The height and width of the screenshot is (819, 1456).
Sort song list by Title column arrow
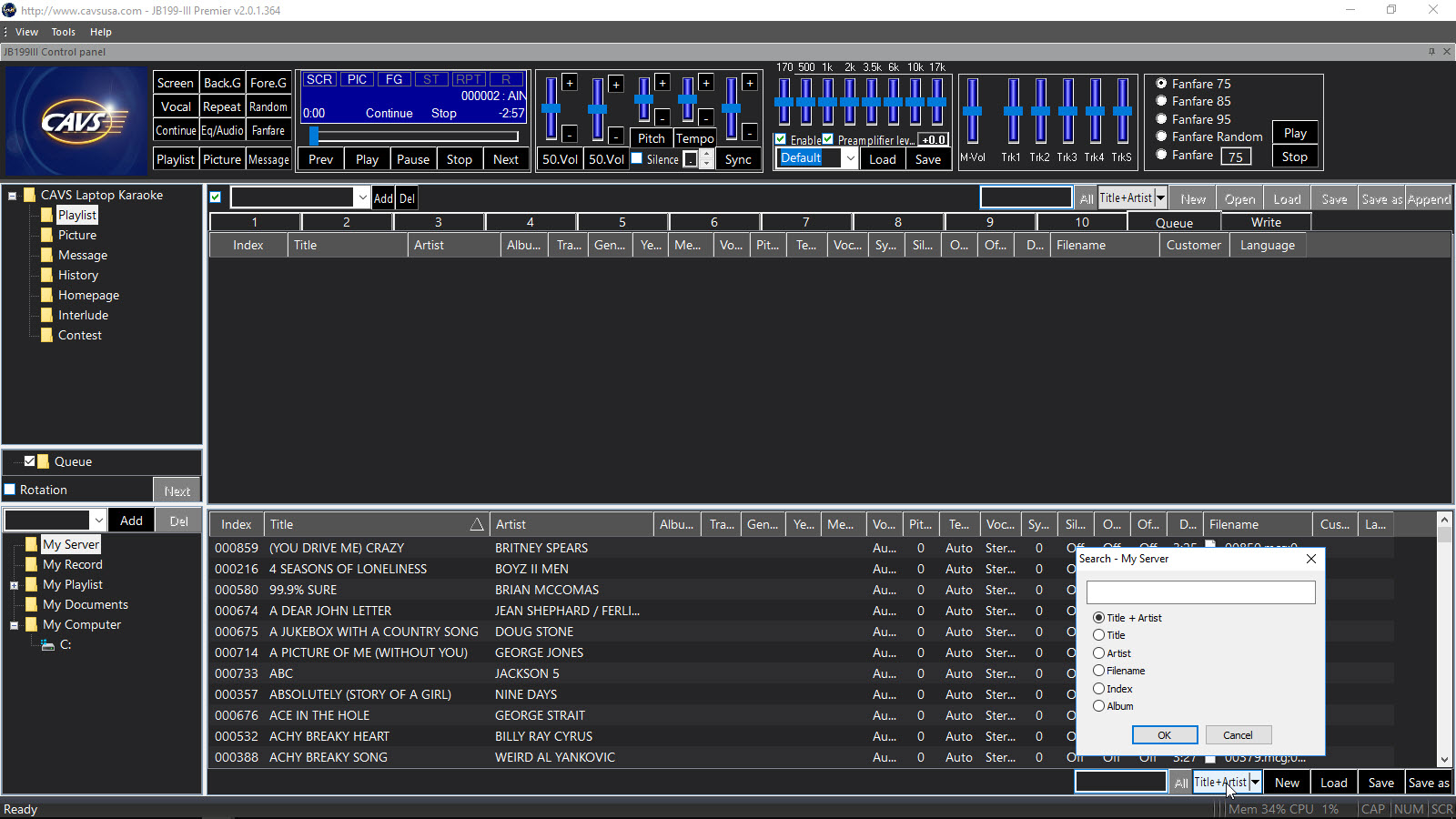click(x=477, y=524)
